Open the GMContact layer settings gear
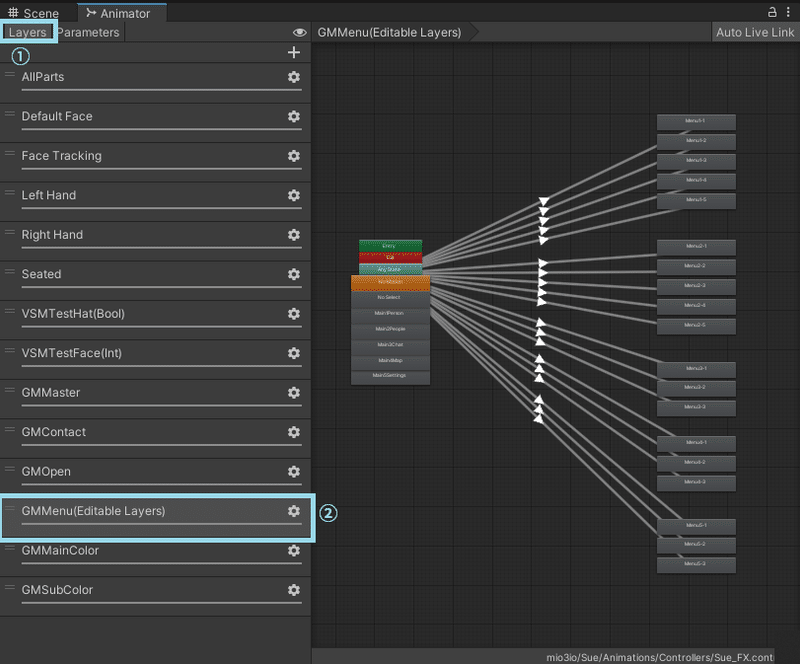 293,432
